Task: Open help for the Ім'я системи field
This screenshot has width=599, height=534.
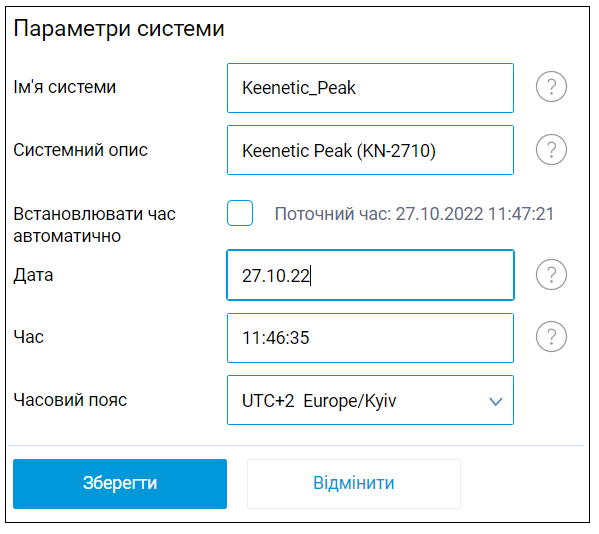Action: click(x=551, y=87)
